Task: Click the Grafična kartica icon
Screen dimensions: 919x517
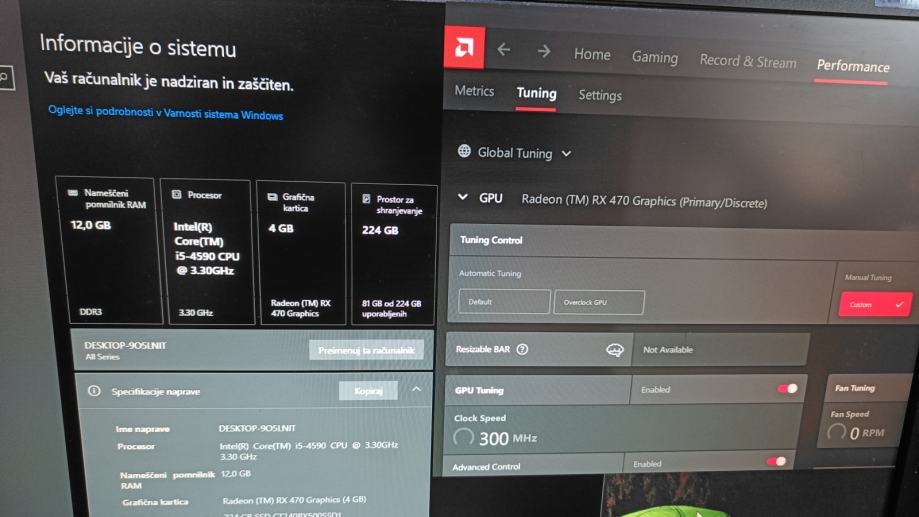Action: tap(273, 197)
